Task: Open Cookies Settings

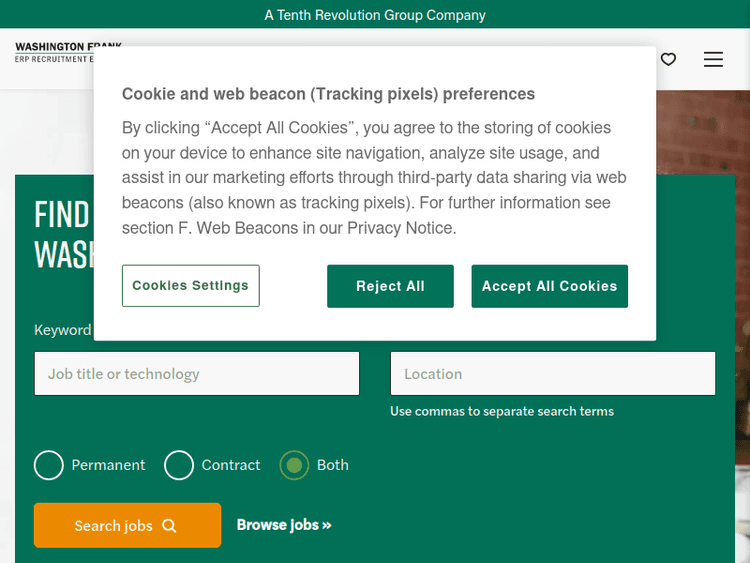Action: tap(190, 286)
